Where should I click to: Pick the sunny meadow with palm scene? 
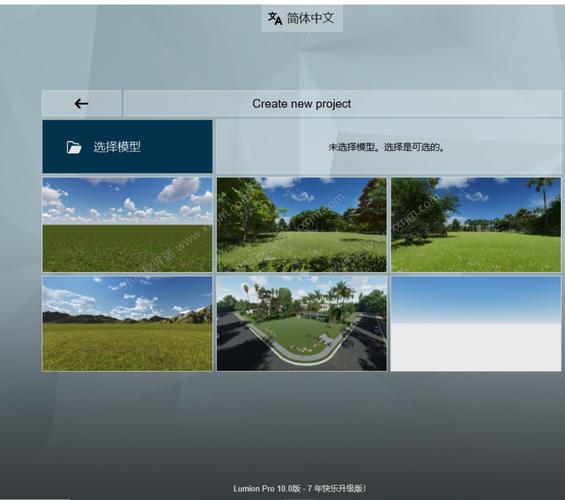[x=476, y=224]
